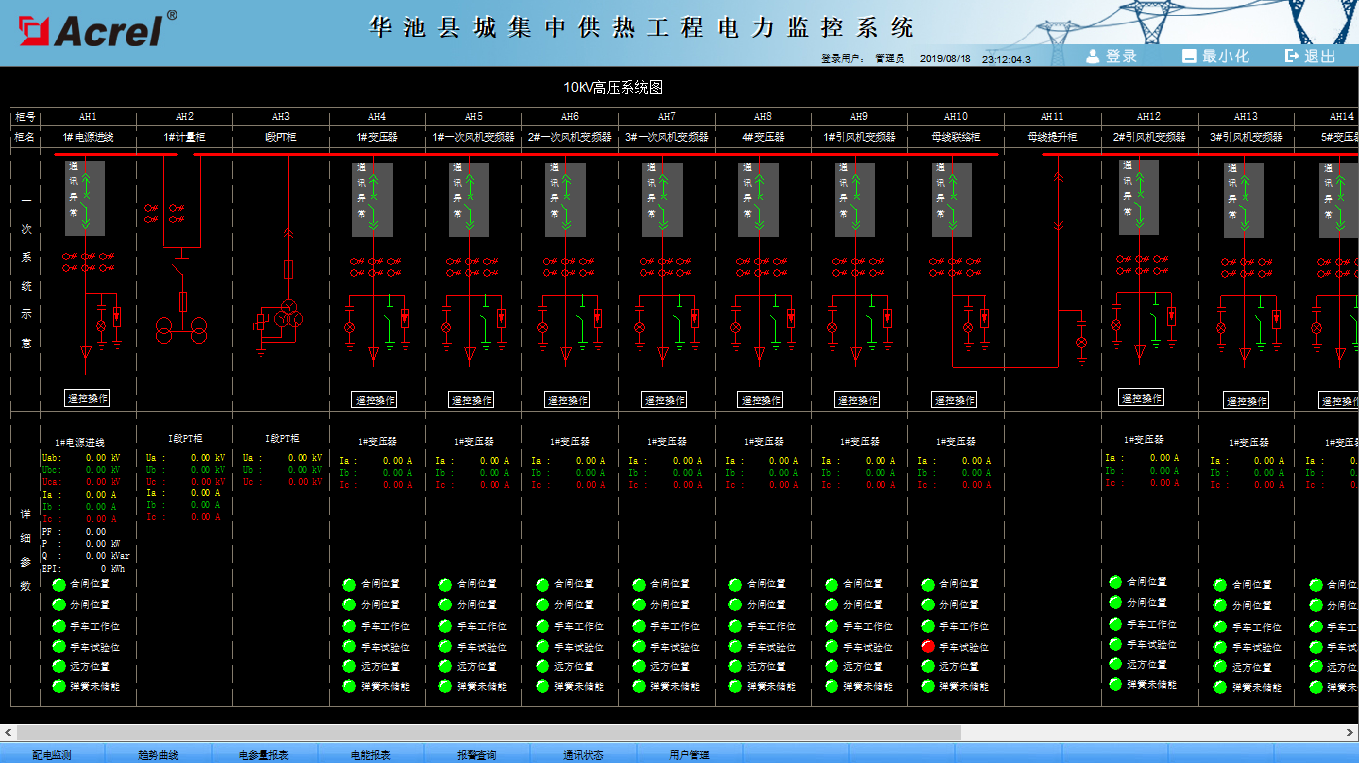Open the 趋势曲线 page

point(158,754)
